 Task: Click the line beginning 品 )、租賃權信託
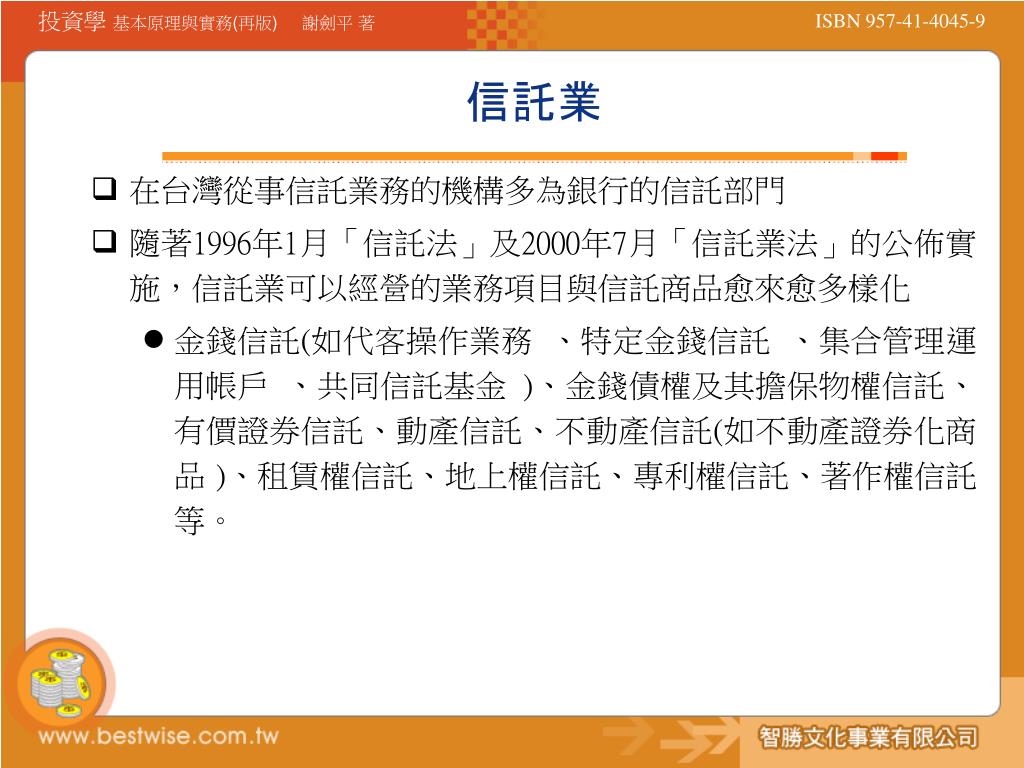tap(575, 476)
